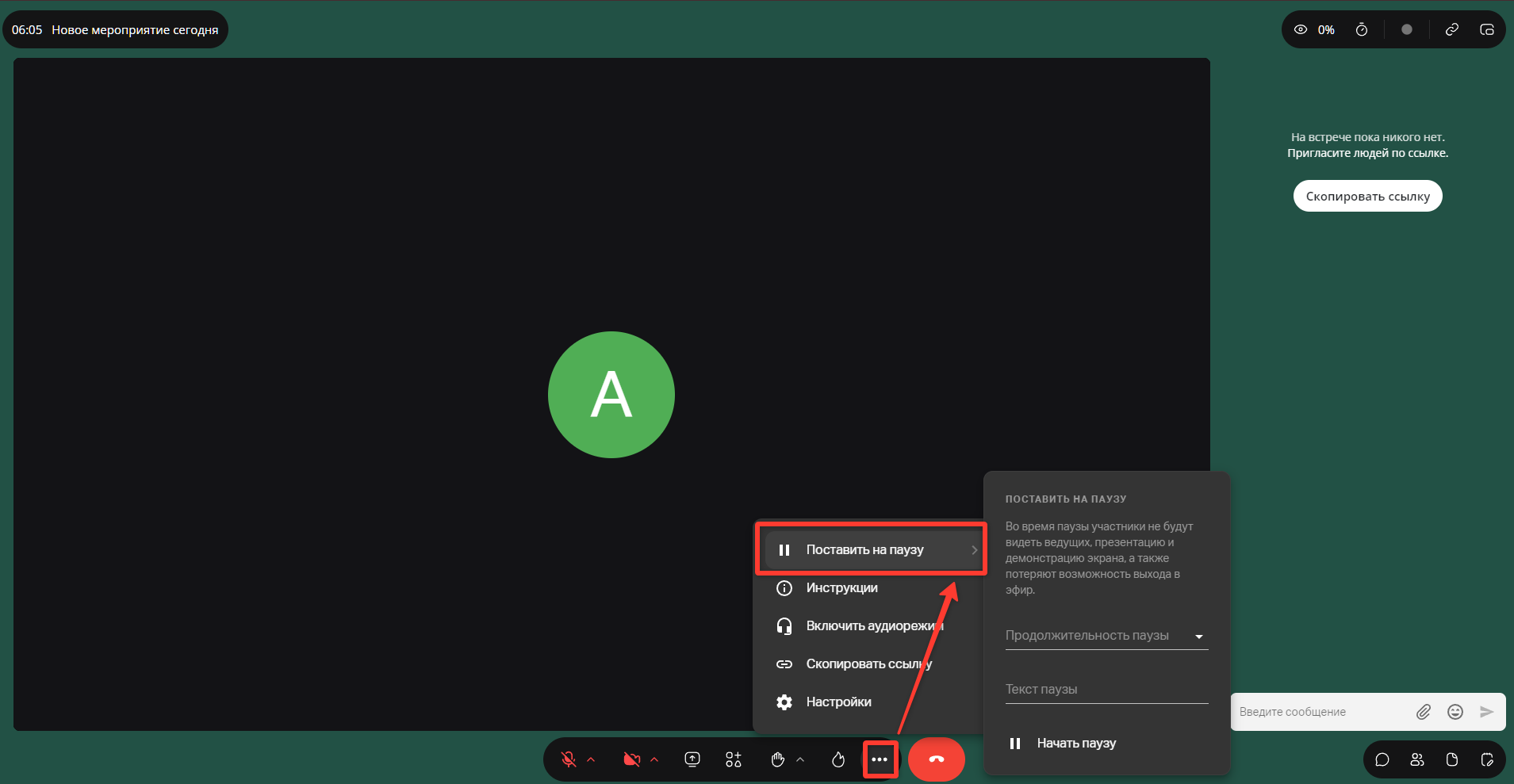Image resolution: width=1514 pixels, height=784 pixels.
Task: Open the stopwatch timer icon
Action: click(x=1362, y=29)
